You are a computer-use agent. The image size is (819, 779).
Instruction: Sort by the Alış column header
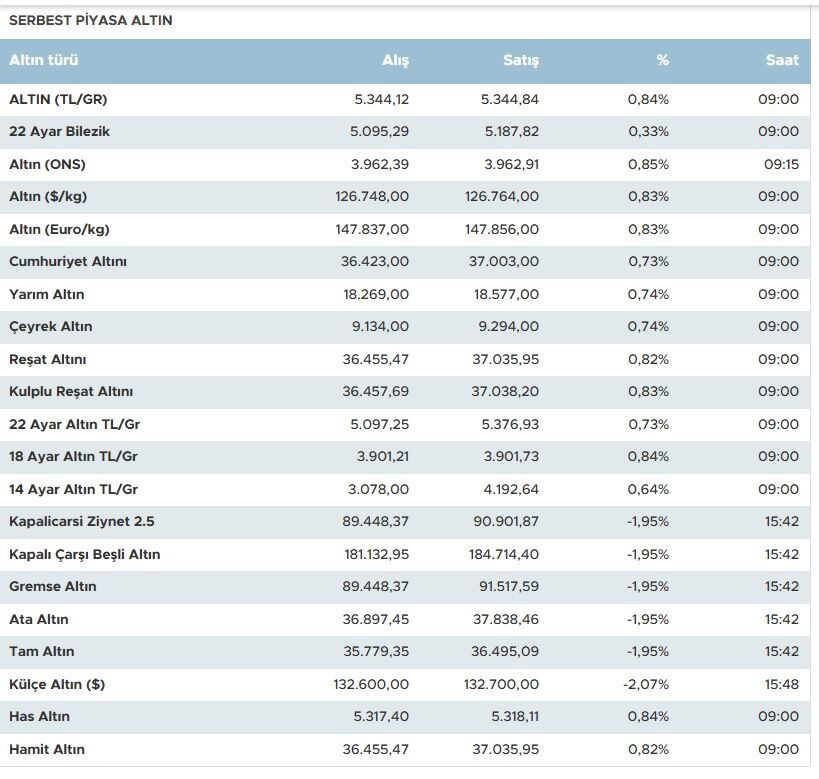pyautogui.click(x=395, y=61)
